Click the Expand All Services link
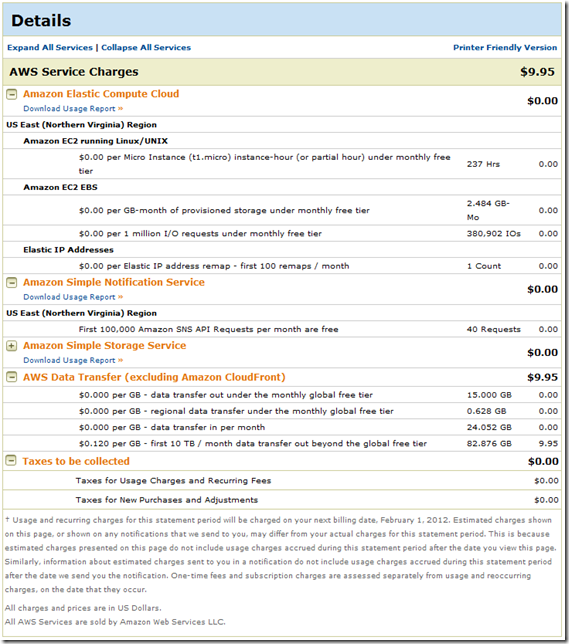The height and width of the screenshot is (644, 569). click(x=50, y=48)
